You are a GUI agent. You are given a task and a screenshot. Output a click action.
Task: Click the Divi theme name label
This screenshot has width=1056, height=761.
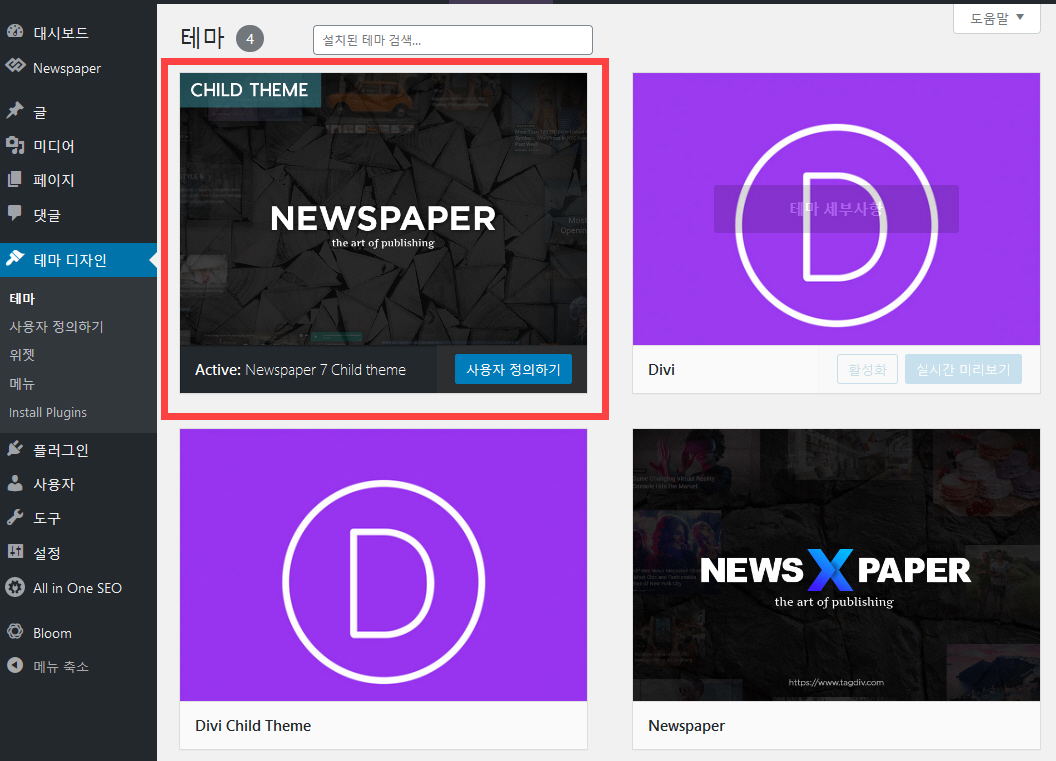[661, 370]
